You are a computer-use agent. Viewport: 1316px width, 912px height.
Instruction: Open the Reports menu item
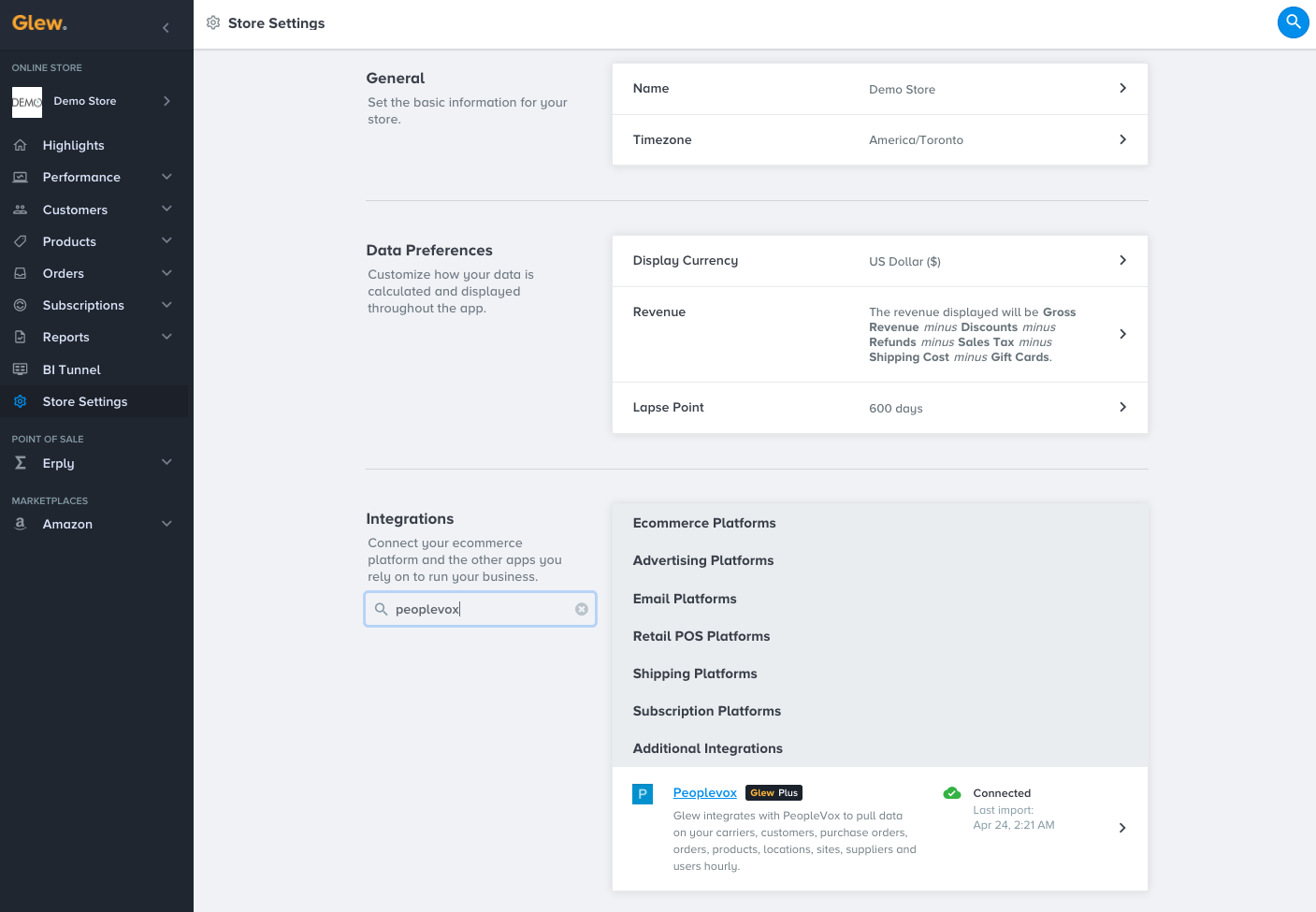(x=65, y=337)
